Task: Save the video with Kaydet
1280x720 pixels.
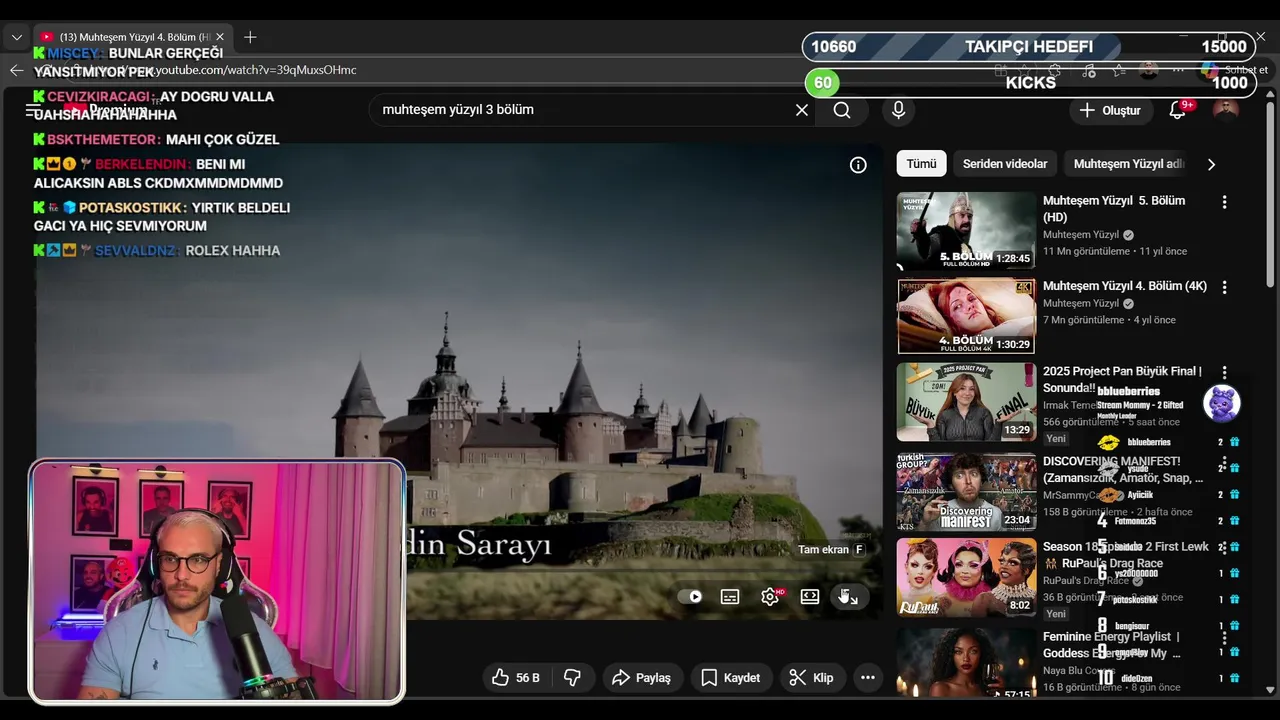Action: point(730,678)
